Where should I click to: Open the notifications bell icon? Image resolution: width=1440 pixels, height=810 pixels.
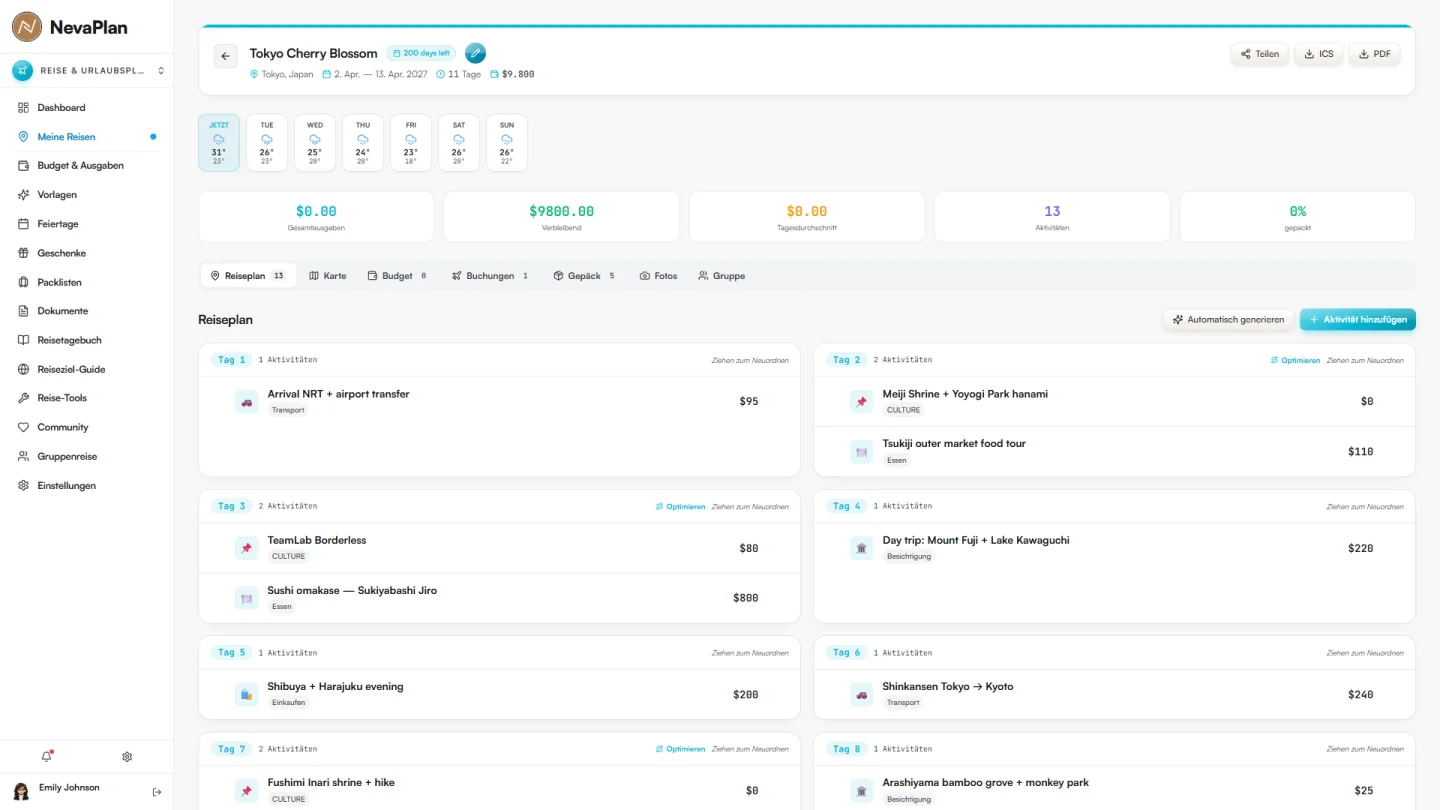46,757
